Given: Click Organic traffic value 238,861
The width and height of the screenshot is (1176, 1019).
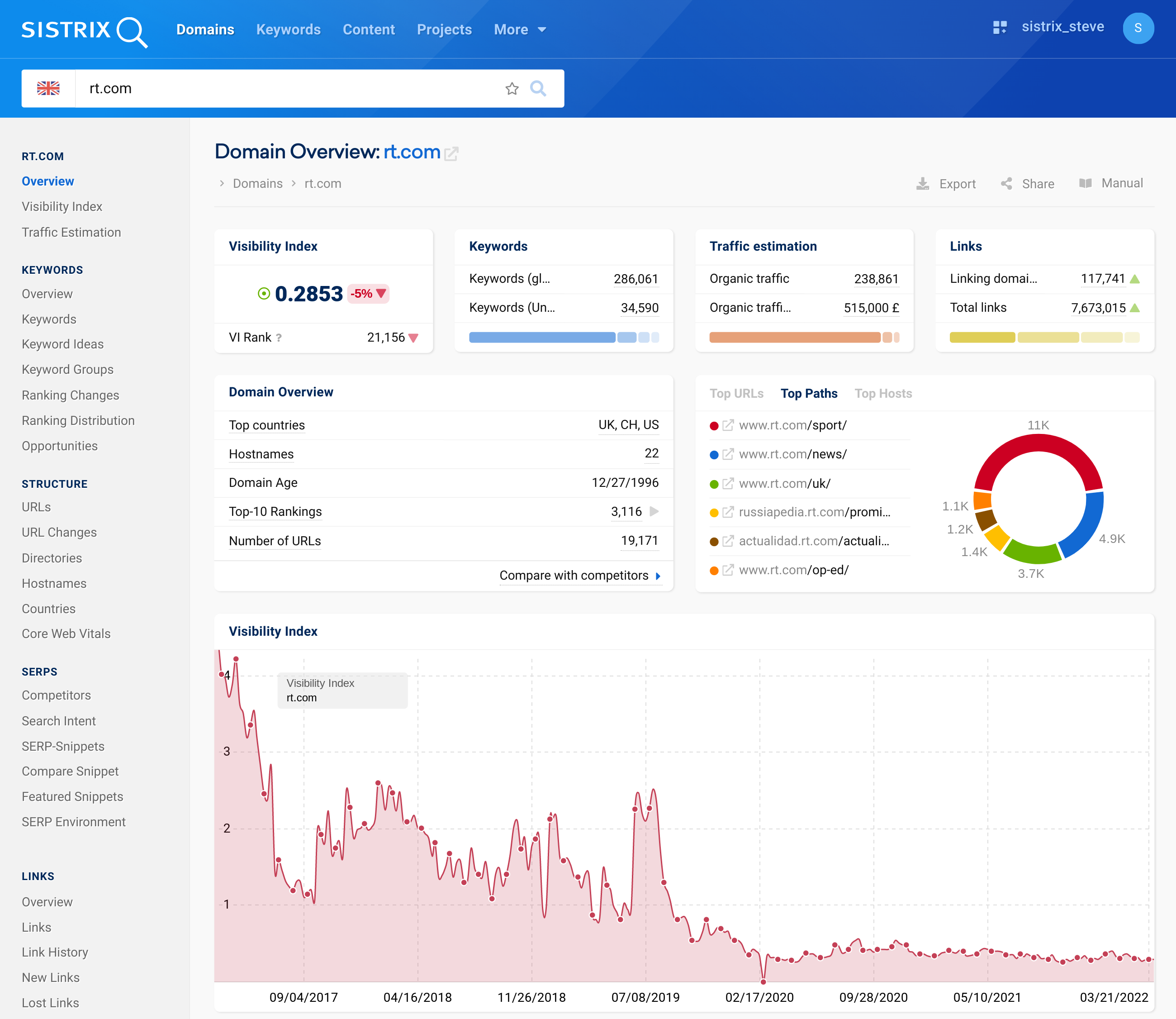Looking at the screenshot, I should click(876, 279).
